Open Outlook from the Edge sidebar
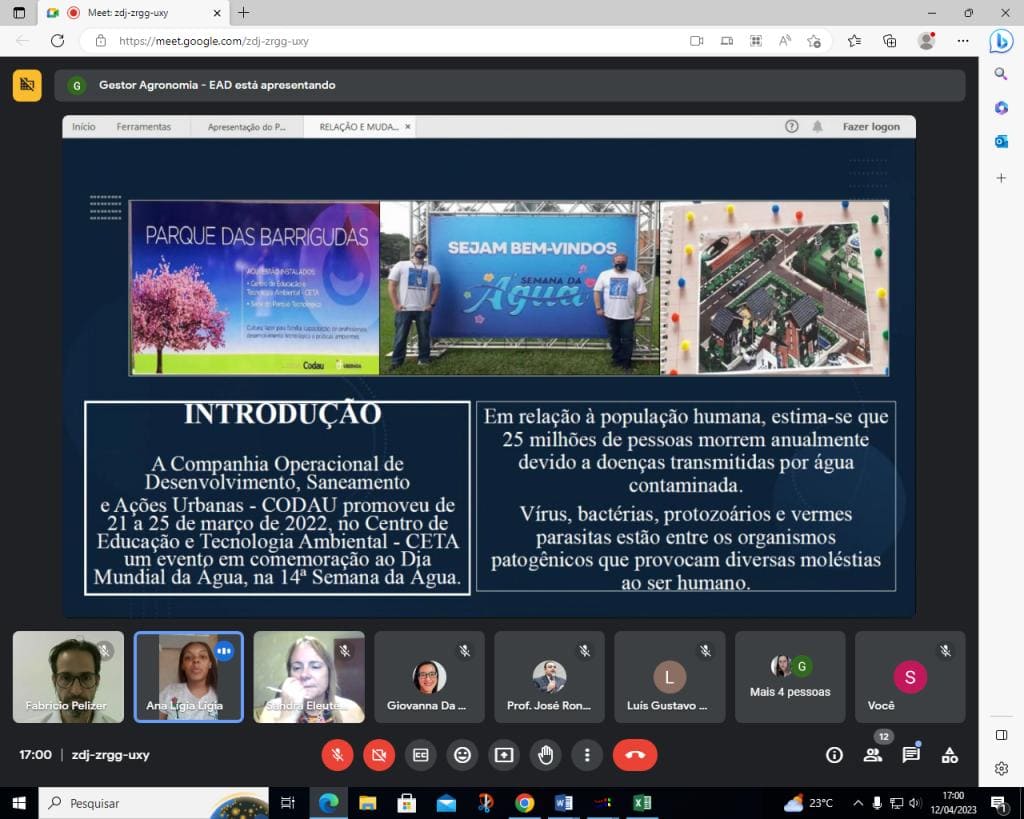 (x=1001, y=141)
